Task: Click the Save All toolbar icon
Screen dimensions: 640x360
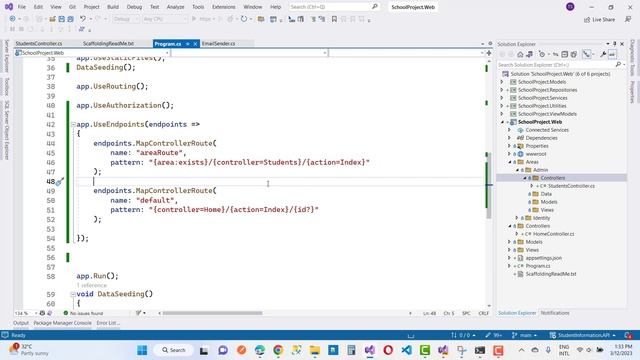Action: click(x=70, y=19)
